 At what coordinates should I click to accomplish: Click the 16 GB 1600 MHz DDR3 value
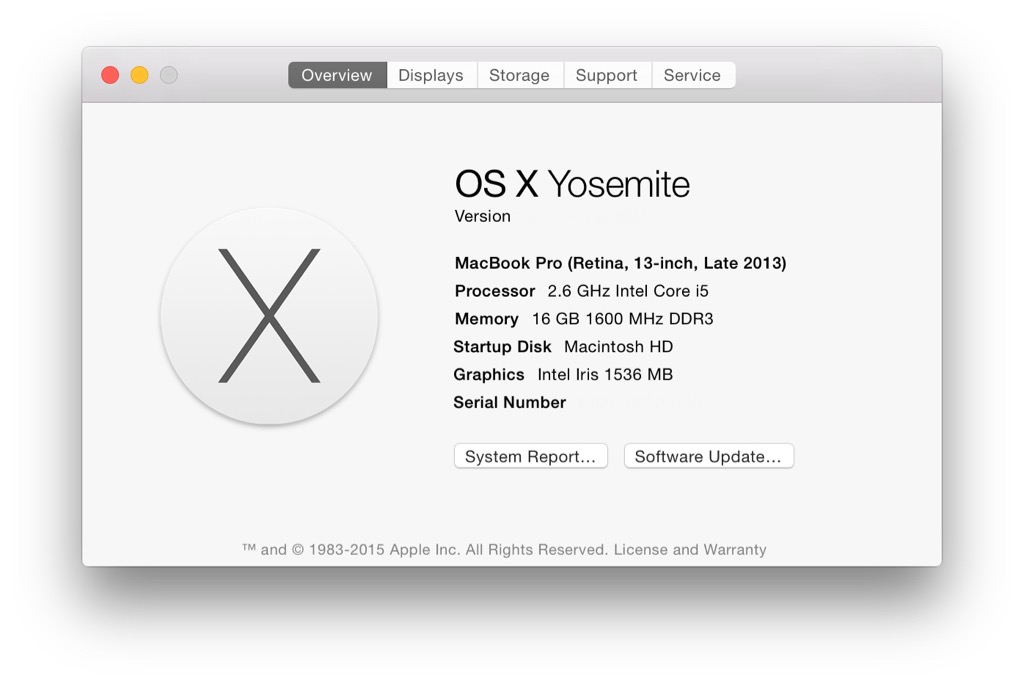[622, 319]
